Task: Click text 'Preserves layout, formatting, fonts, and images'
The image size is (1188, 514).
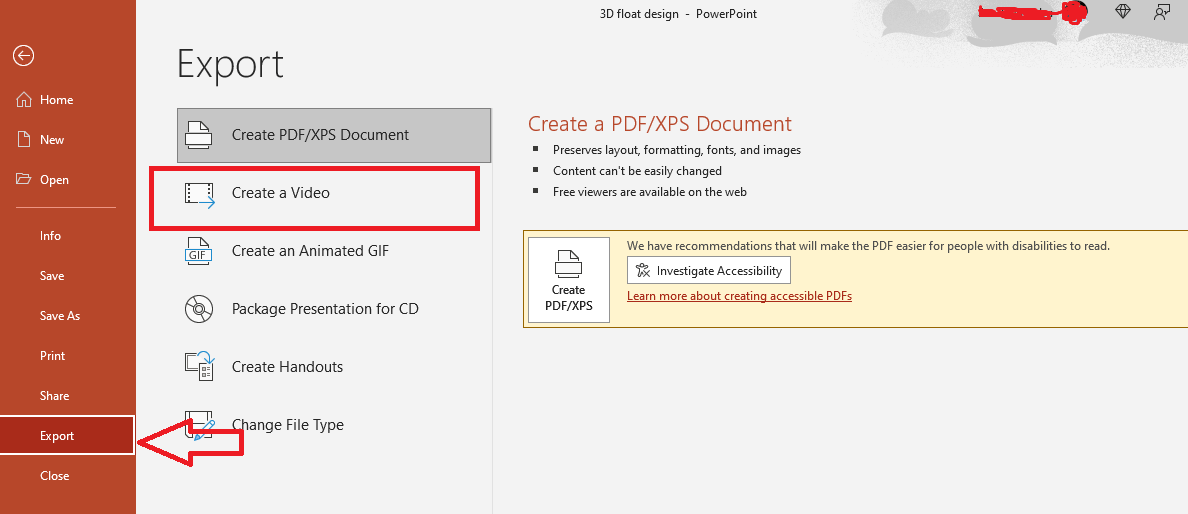Action: [677, 150]
